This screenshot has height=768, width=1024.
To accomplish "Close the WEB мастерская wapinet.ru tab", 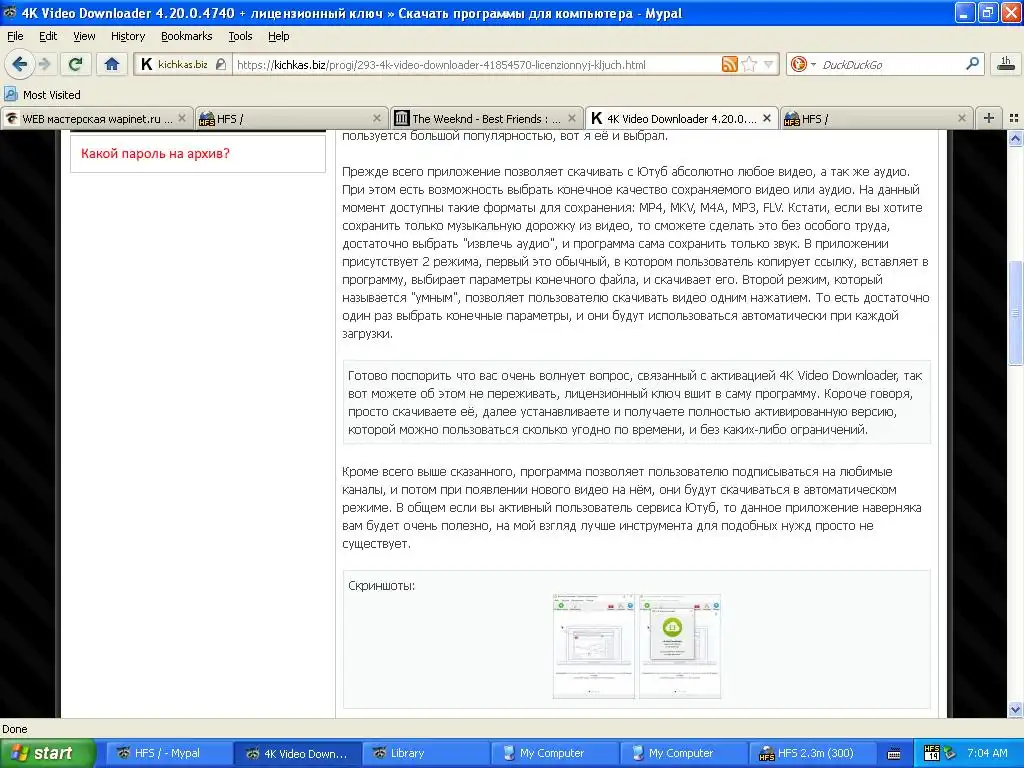I will tap(182, 118).
